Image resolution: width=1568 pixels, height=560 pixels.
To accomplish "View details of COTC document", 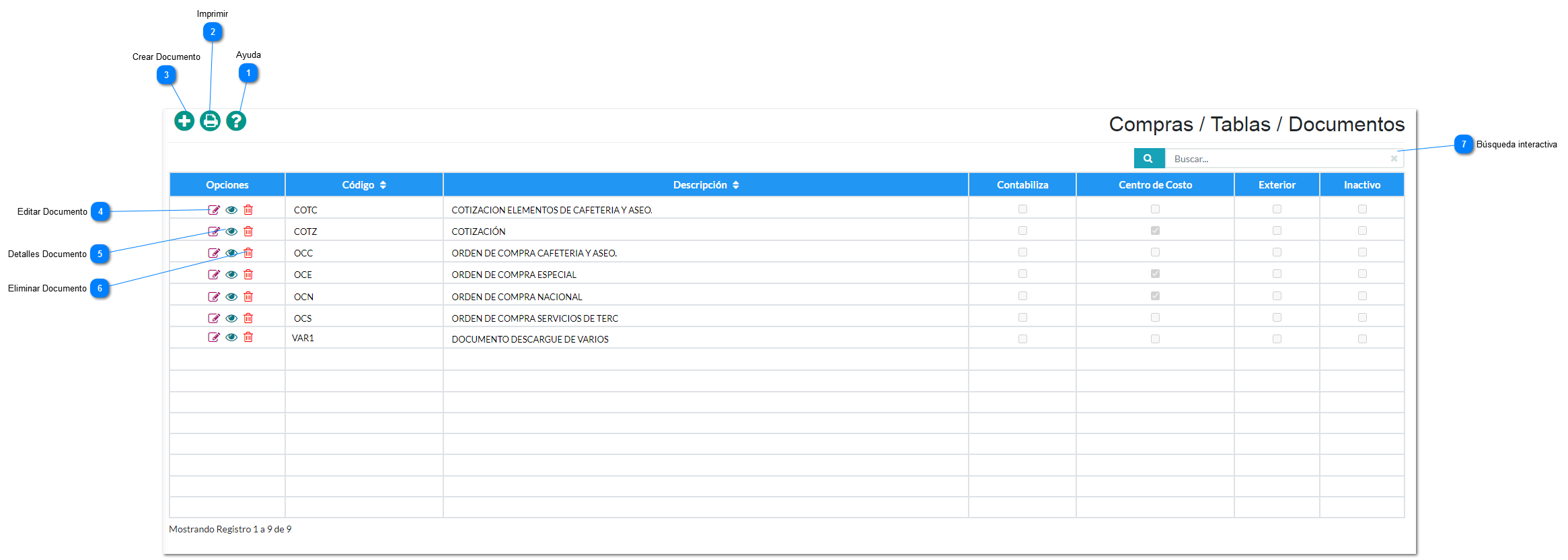I will (231, 210).
